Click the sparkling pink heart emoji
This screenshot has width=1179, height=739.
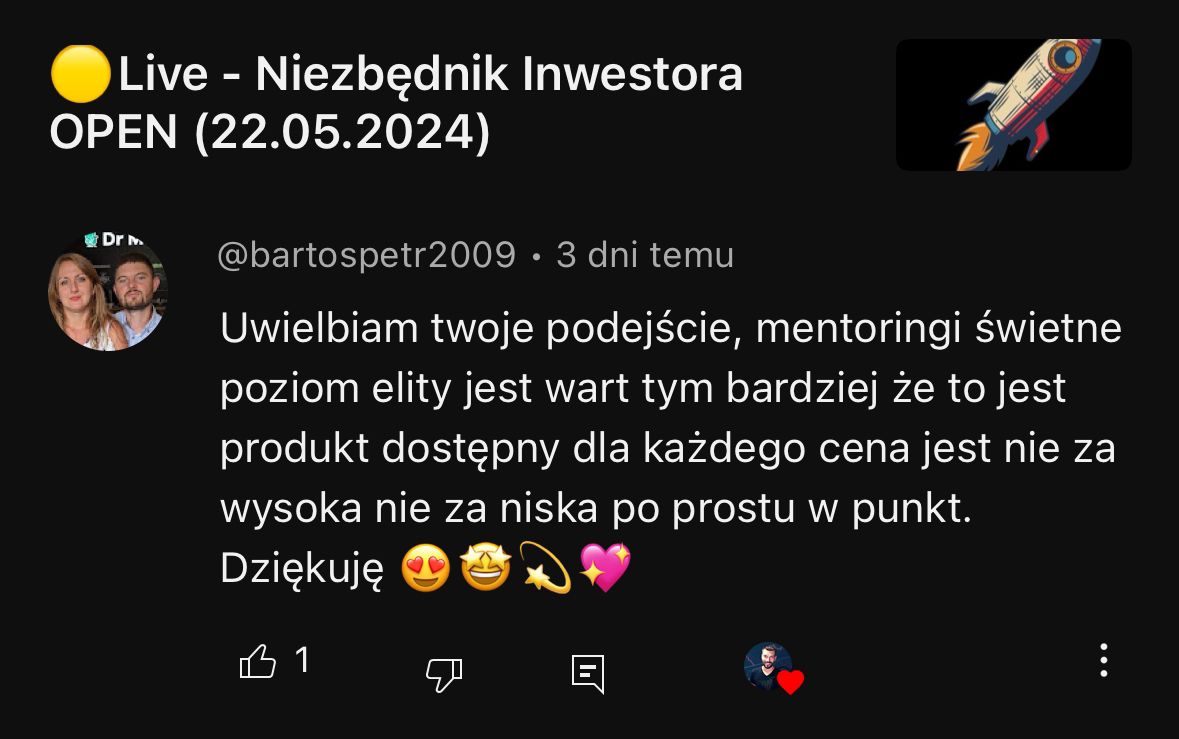click(x=605, y=568)
